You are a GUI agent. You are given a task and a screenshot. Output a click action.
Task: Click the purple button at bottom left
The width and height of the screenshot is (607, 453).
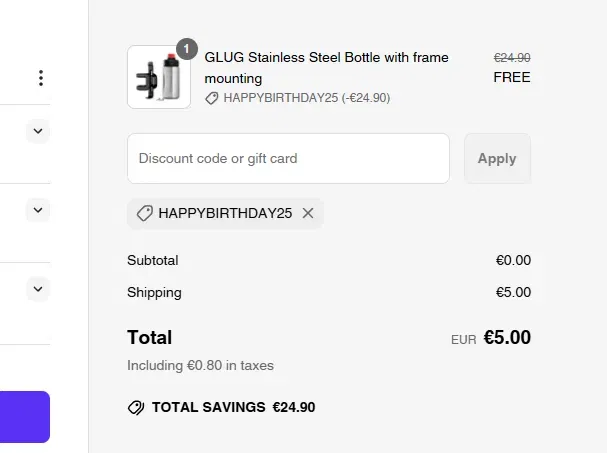click(25, 417)
